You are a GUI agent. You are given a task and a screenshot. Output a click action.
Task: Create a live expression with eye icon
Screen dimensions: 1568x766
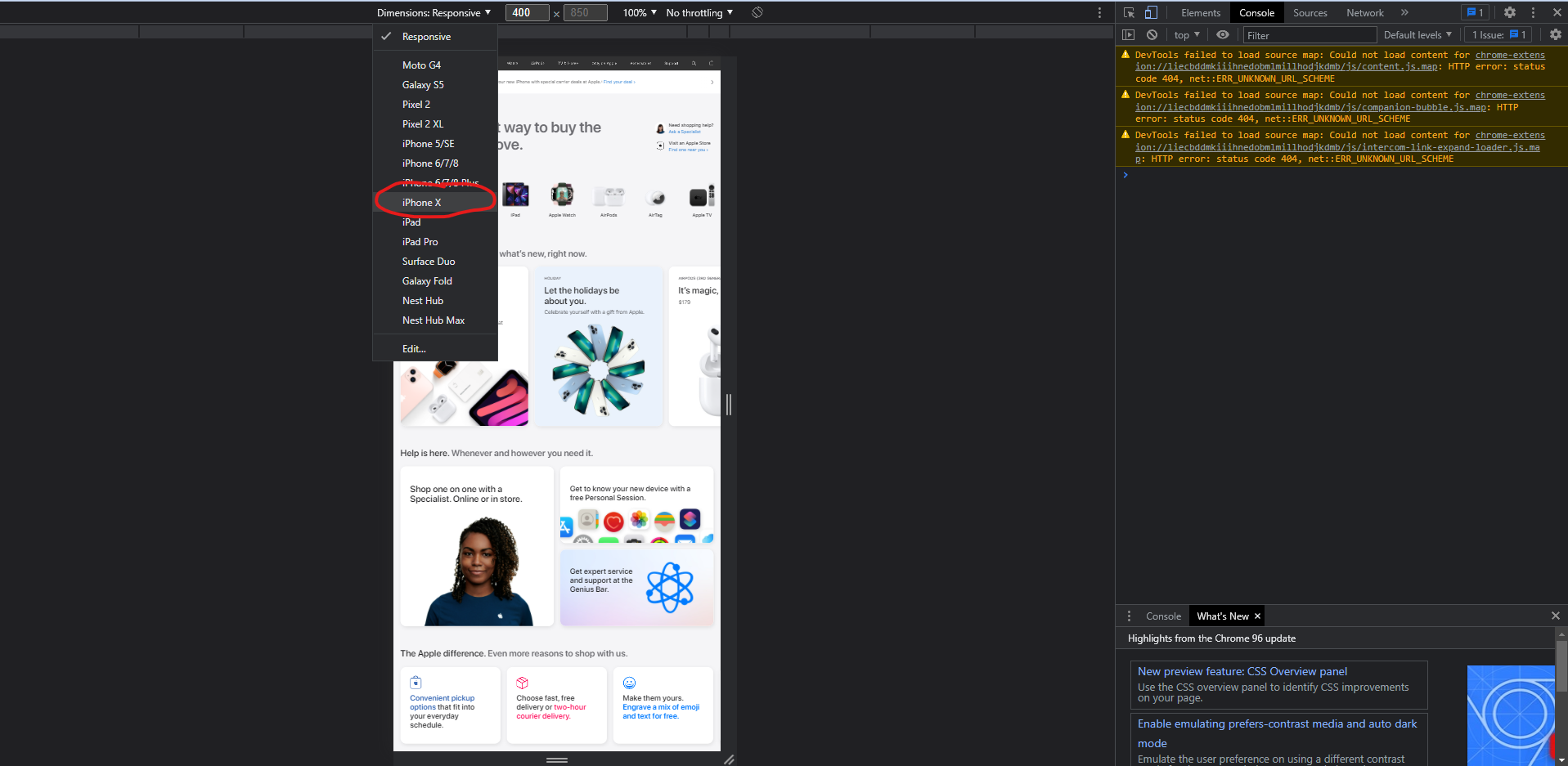point(1223,35)
